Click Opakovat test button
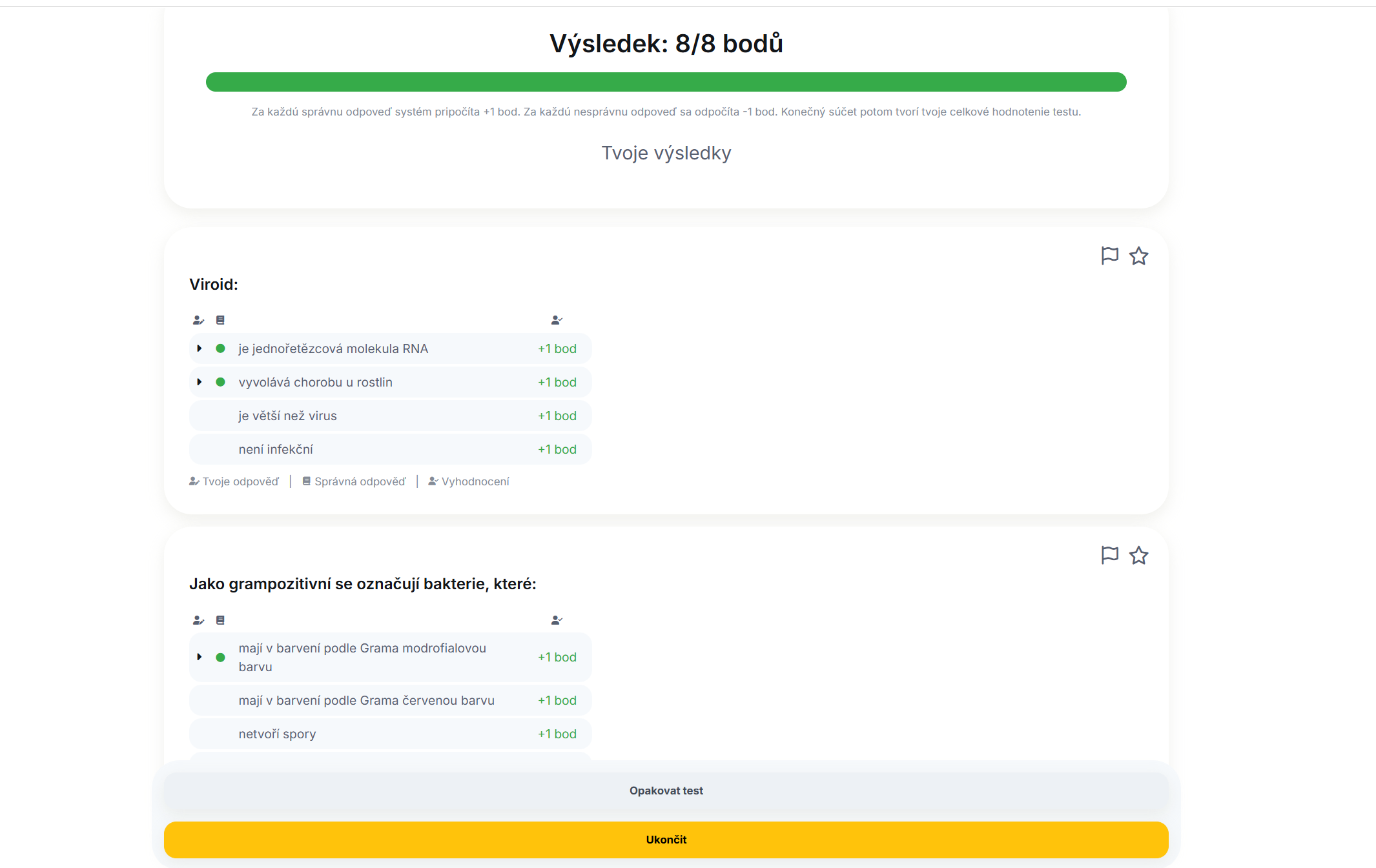The width and height of the screenshot is (1376, 868). (x=666, y=791)
